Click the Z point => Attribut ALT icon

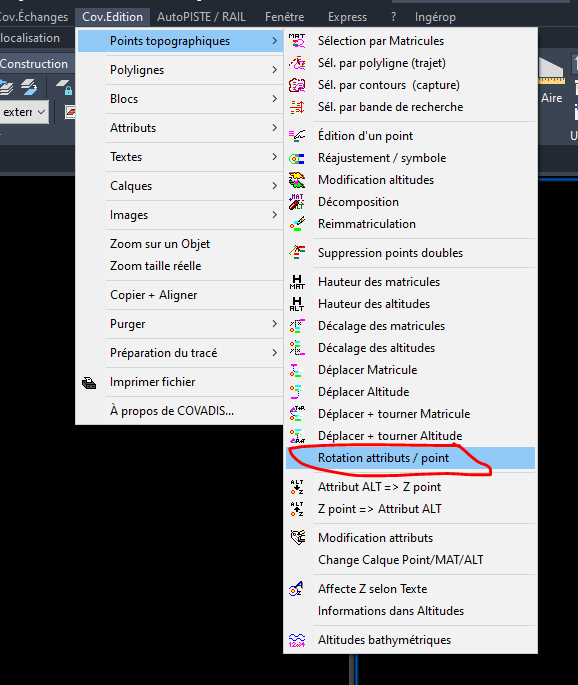(x=297, y=509)
